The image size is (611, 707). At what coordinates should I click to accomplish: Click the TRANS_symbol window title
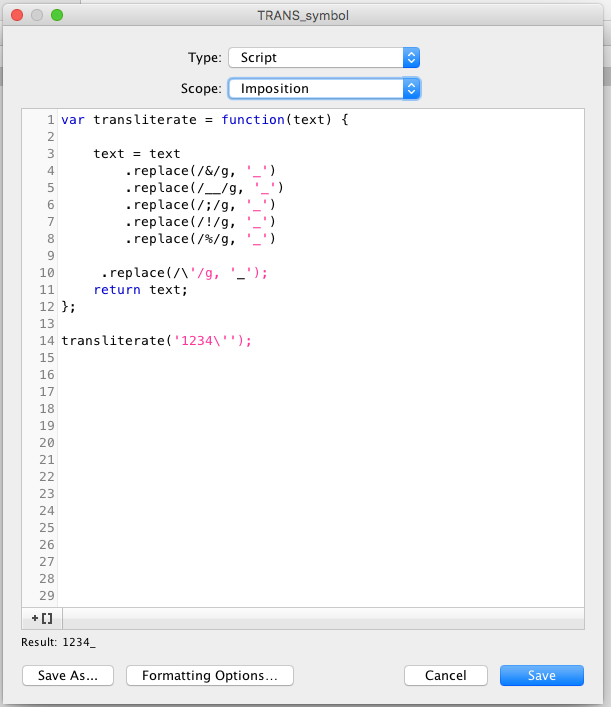point(303,16)
